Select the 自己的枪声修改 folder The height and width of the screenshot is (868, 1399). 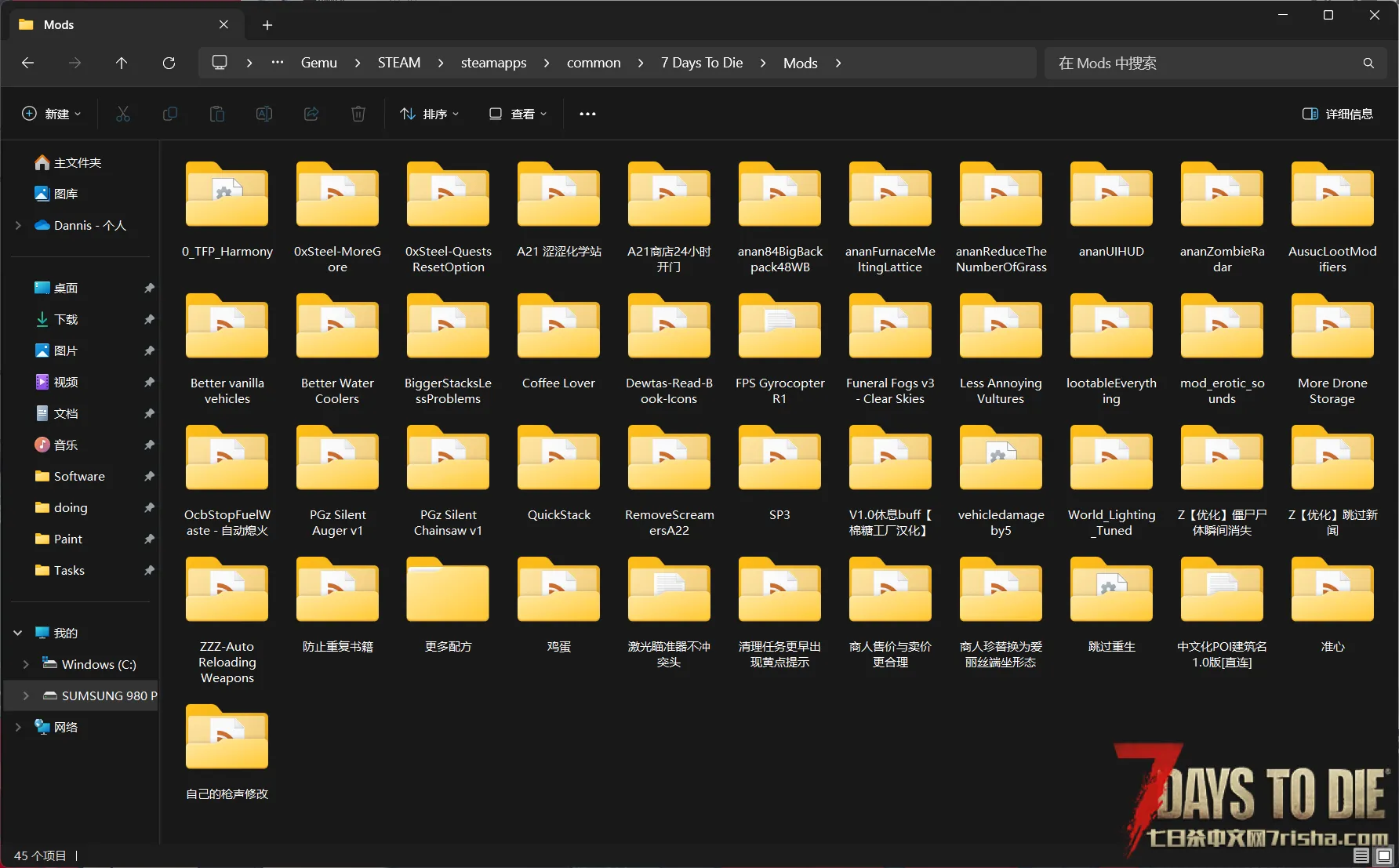point(227,752)
